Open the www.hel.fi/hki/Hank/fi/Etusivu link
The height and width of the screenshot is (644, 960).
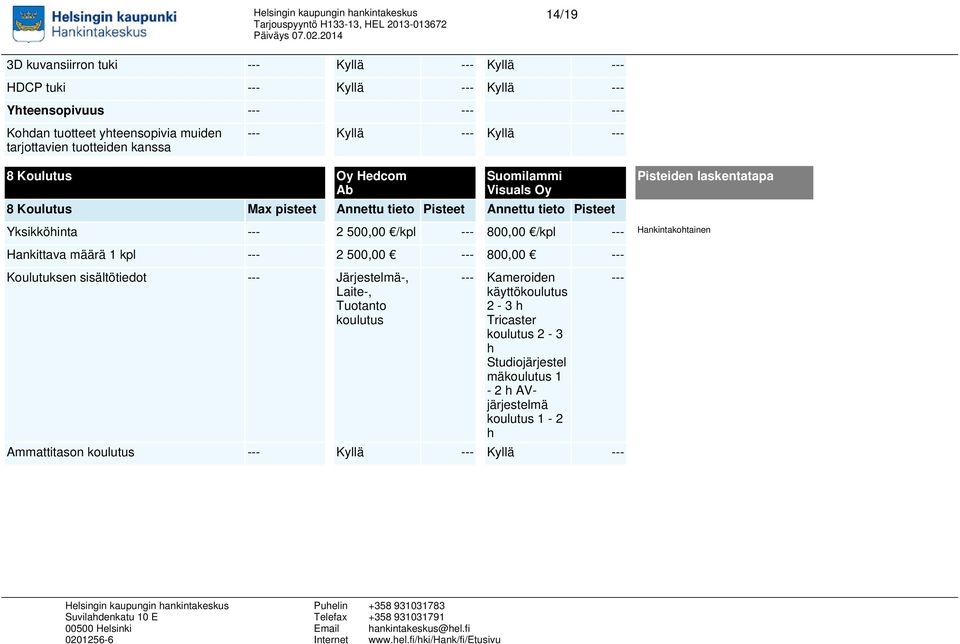[x=434, y=640]
